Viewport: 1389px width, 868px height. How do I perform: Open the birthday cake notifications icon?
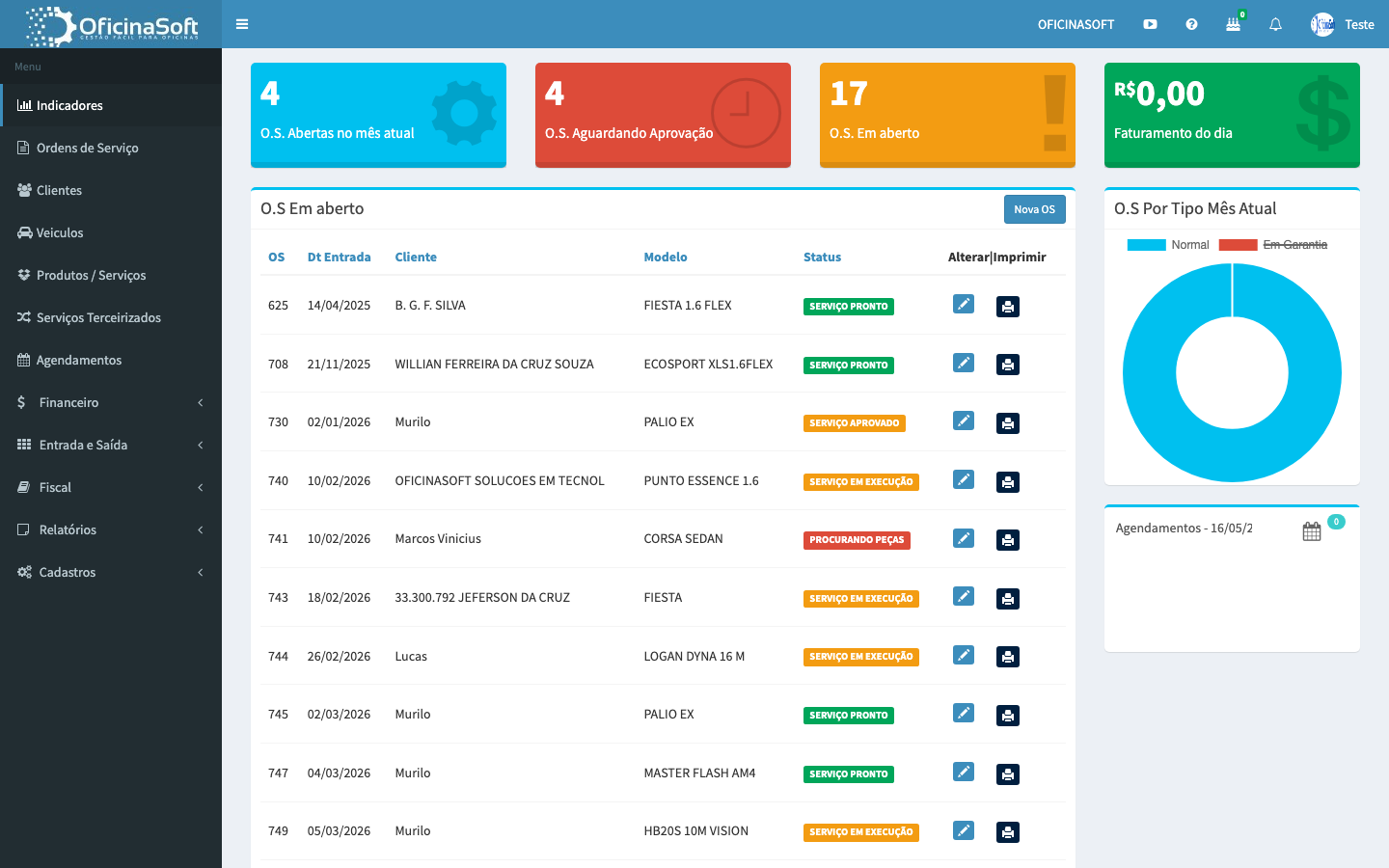1233,24
